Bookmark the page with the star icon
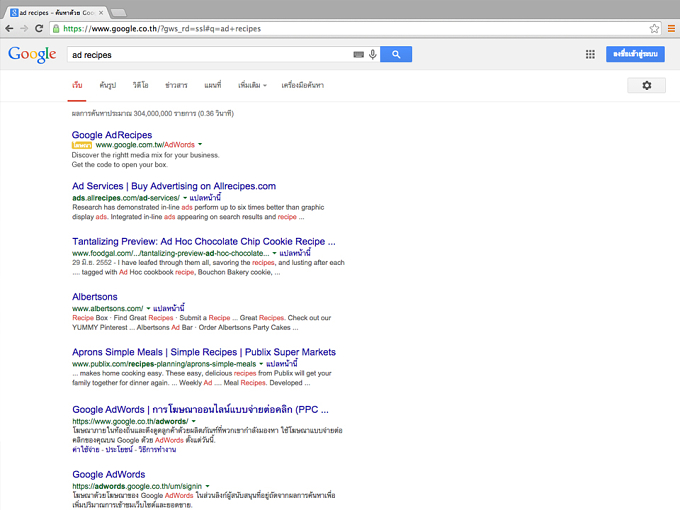 (654, 29)
